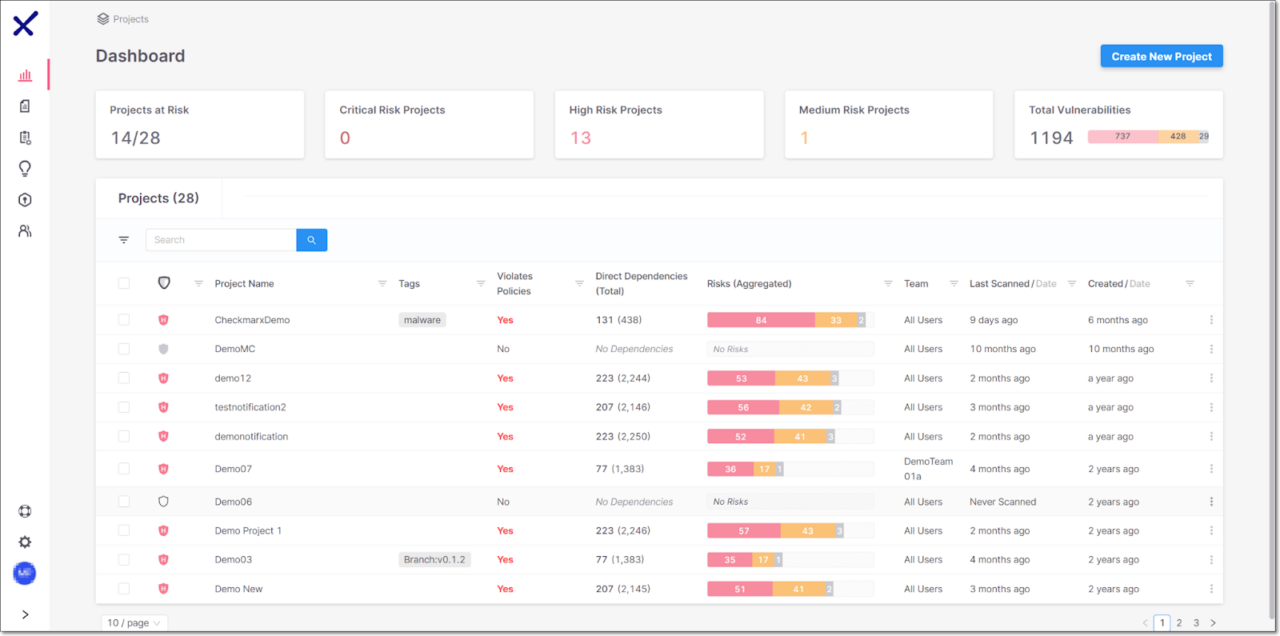Open the 10 / page size dropdown
1280x636 pixels.
134,623
